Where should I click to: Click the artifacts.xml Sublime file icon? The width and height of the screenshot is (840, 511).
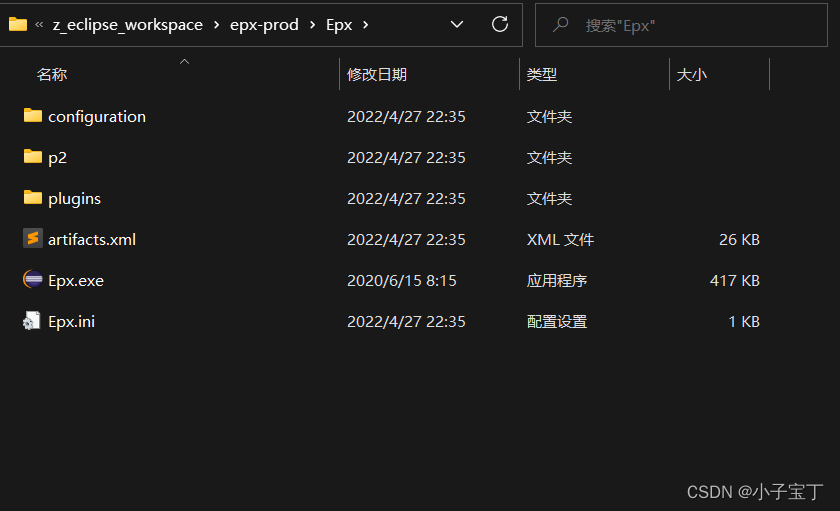pyautogui.click(x=33, y=238)
